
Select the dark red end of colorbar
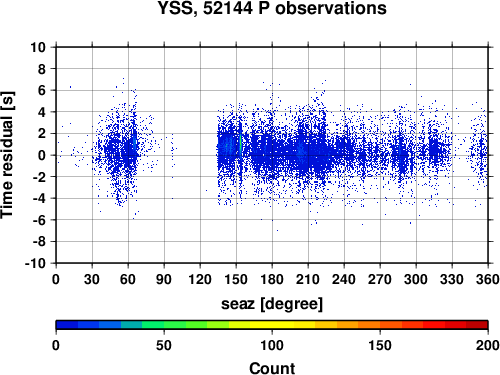coord(477,325)
